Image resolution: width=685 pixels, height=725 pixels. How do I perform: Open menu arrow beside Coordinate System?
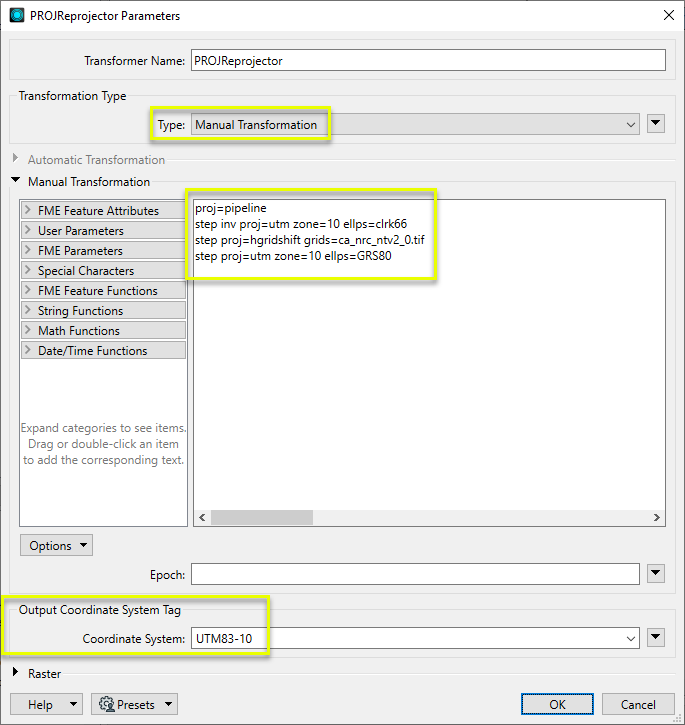[x=656, y=638]
